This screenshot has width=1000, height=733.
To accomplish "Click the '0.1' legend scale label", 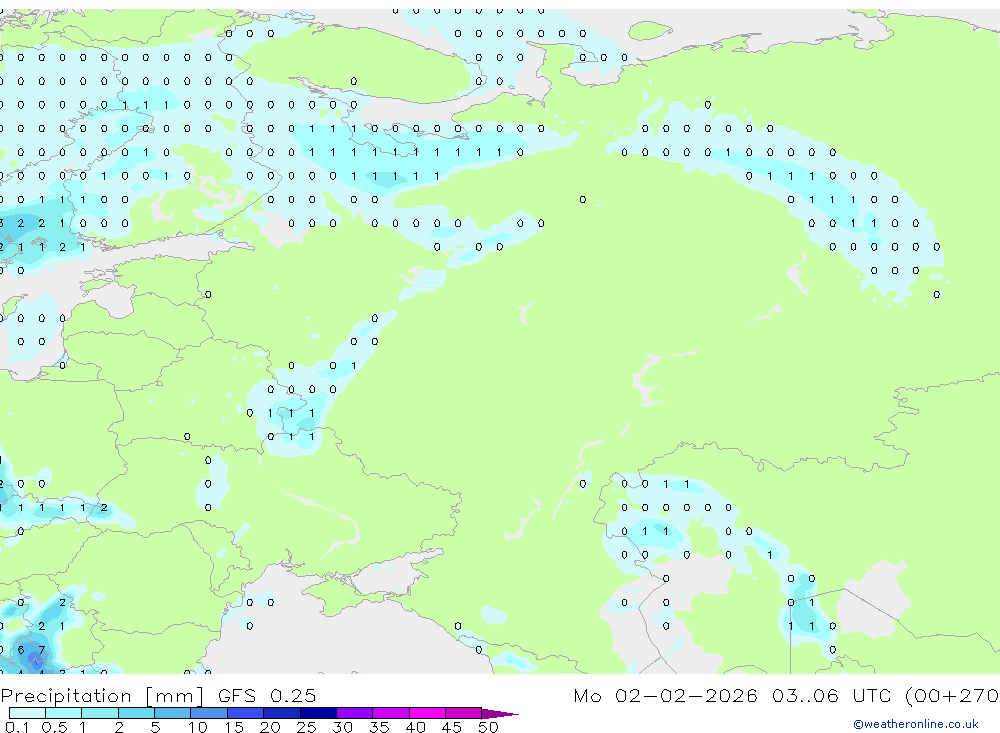I will click(17, 727).
